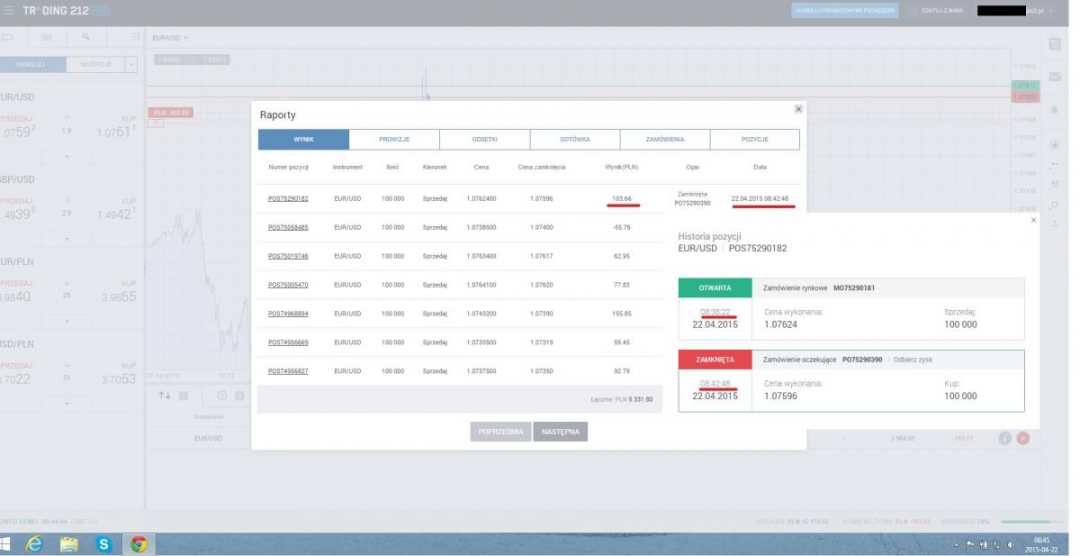Select the Zamówienia tab
1080x556 pixels.
point(664,140)
